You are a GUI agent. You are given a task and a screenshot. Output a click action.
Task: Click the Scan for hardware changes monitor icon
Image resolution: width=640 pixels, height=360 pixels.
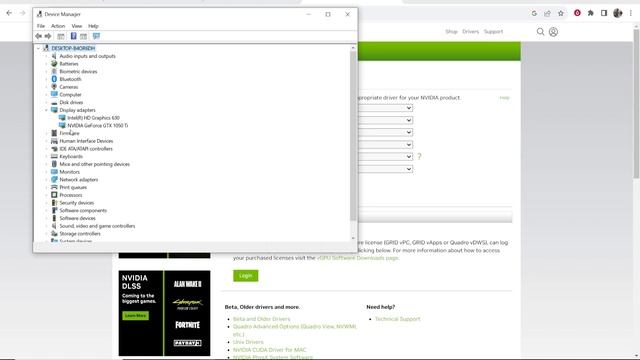click(x=96, y=36)
